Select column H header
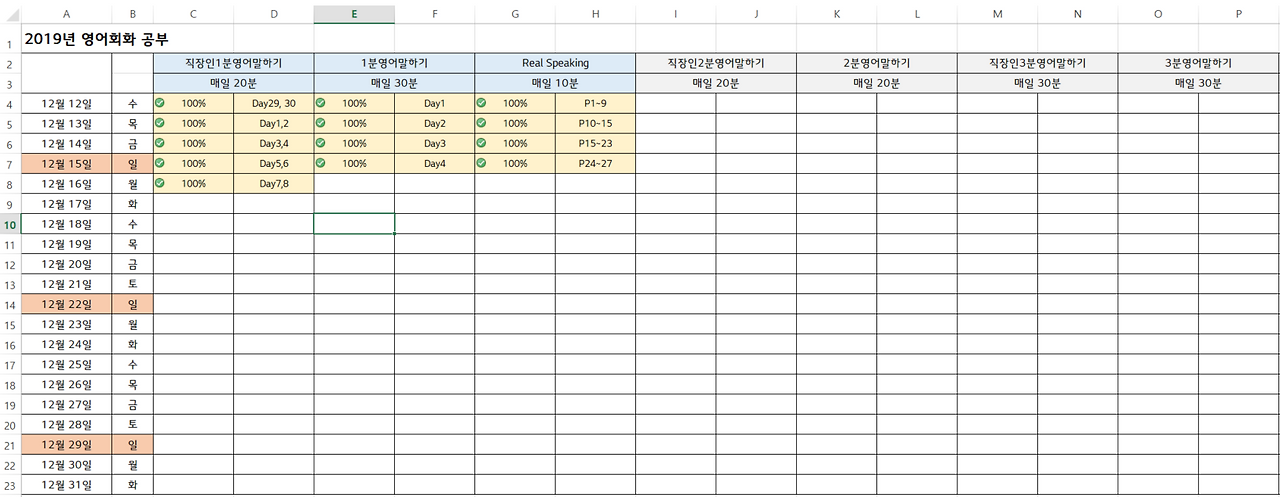The image size is (1280, 497). pos(595,14)
